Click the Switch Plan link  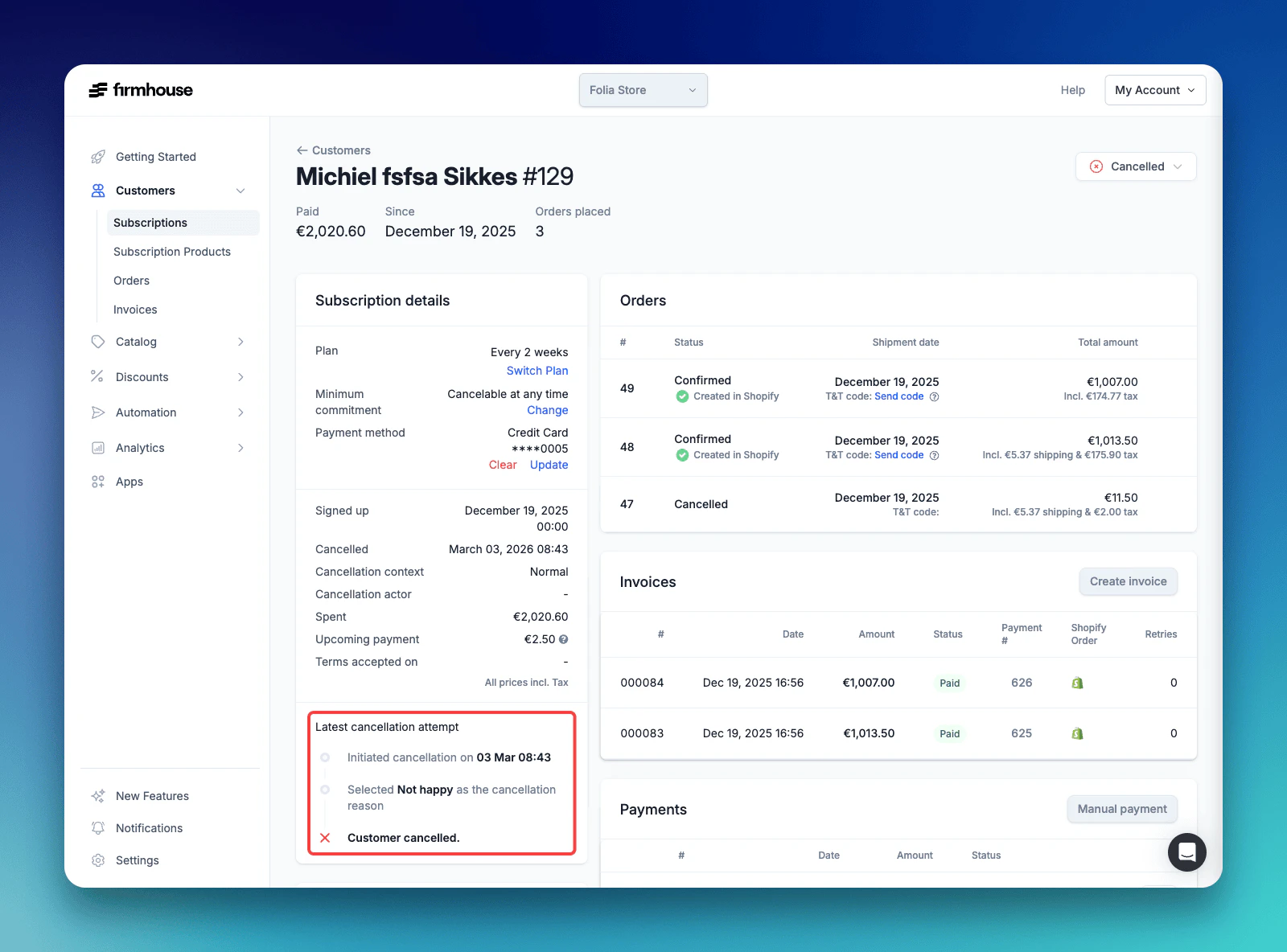coord(537,371)
